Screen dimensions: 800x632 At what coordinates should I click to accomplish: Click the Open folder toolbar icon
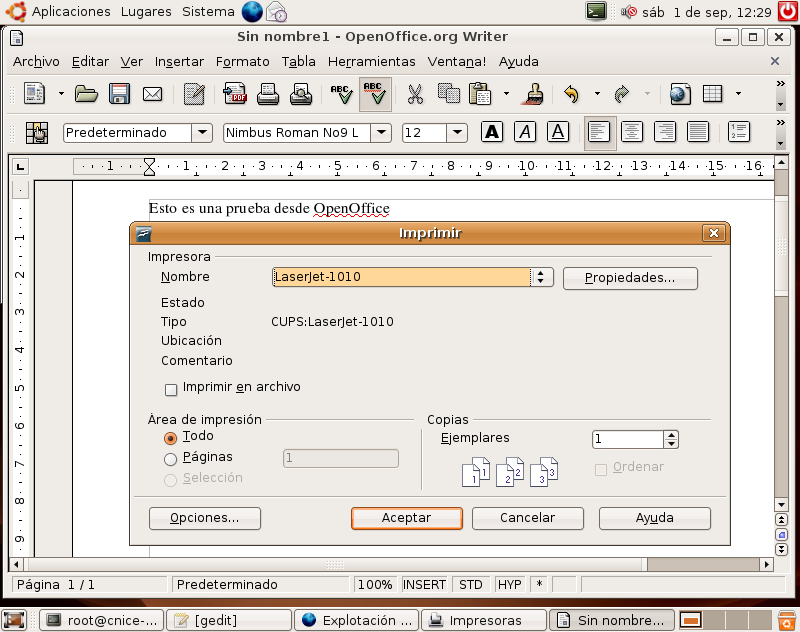[x=87, y=95]
